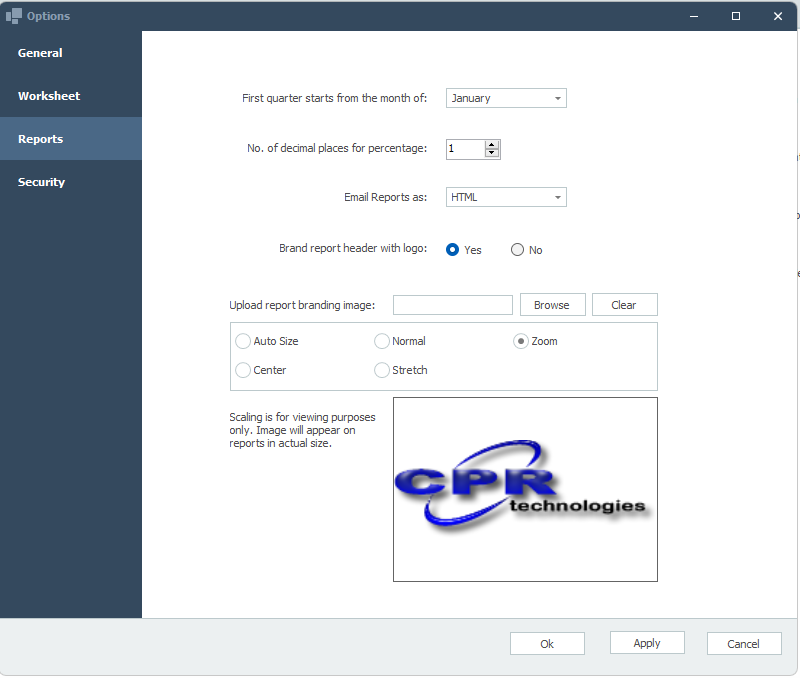Cancel the Options dialog

tap(744, 644)
